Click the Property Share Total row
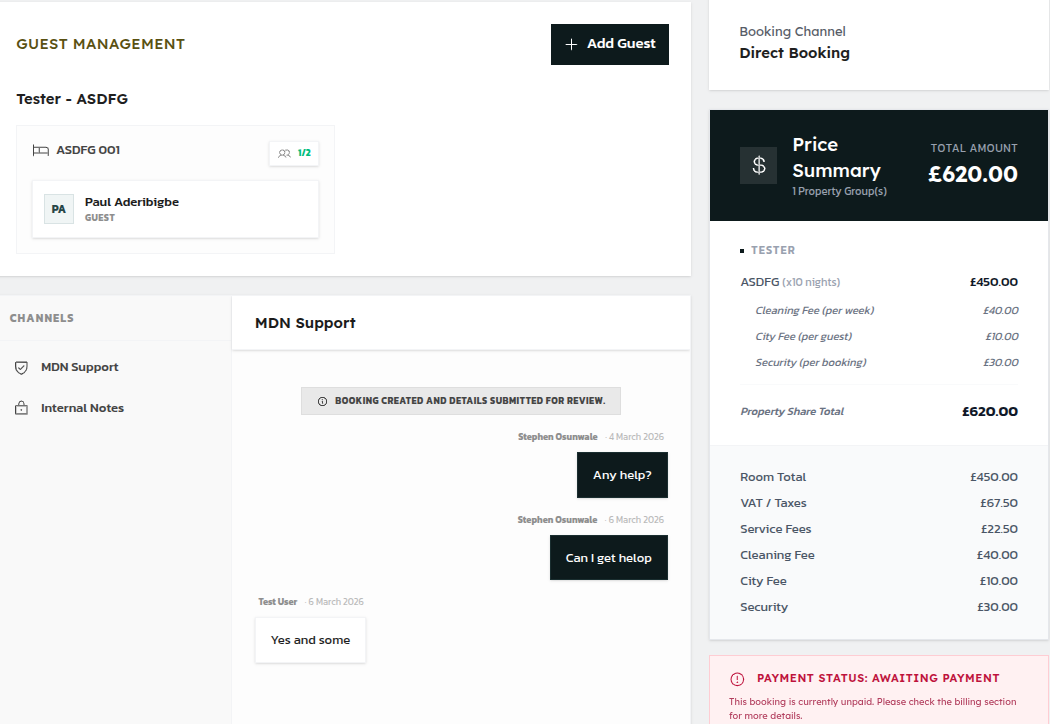Screen dimensions: 1050x724 tap(878, 411)
